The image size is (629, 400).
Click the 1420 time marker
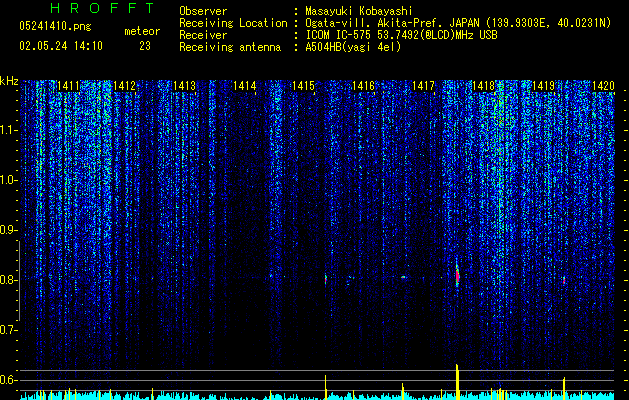(603, 86)
